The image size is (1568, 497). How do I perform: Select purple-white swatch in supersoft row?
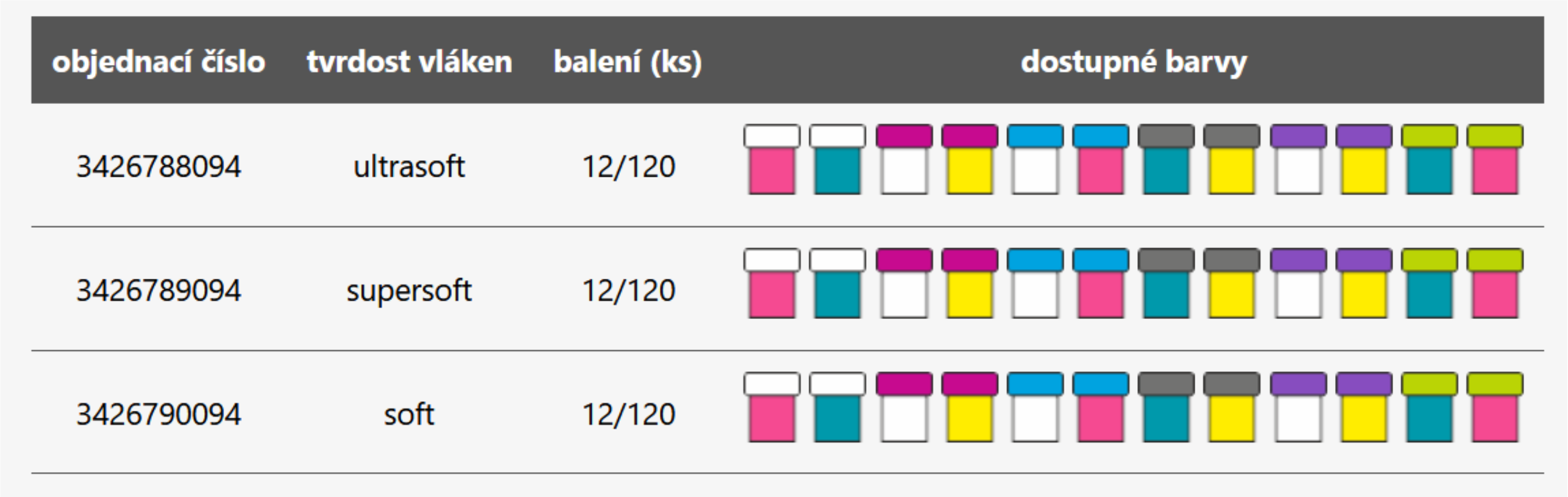tap(1298, 283)
